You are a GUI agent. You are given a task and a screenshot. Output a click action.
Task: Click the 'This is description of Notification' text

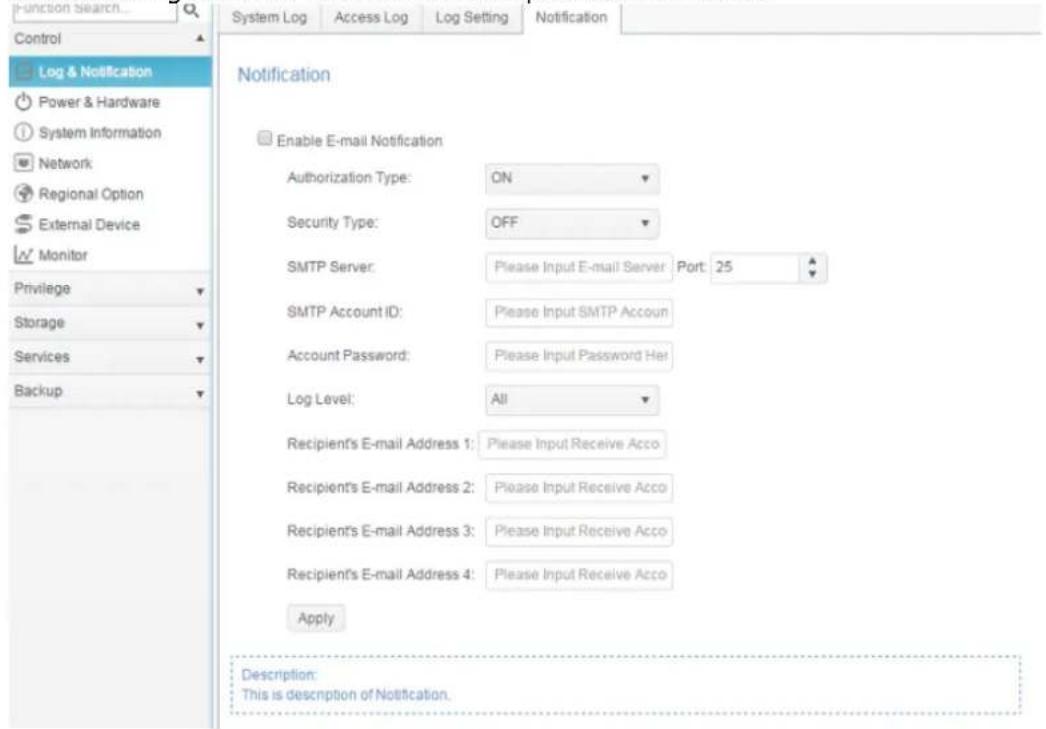pos(346,695)
